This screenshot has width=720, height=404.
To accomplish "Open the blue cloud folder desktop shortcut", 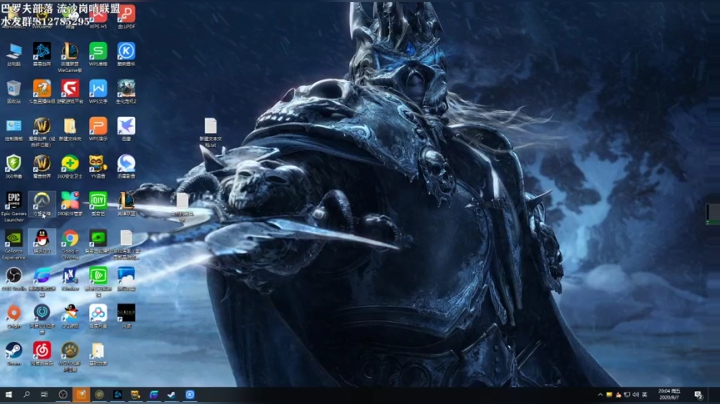I will [126, 279].
